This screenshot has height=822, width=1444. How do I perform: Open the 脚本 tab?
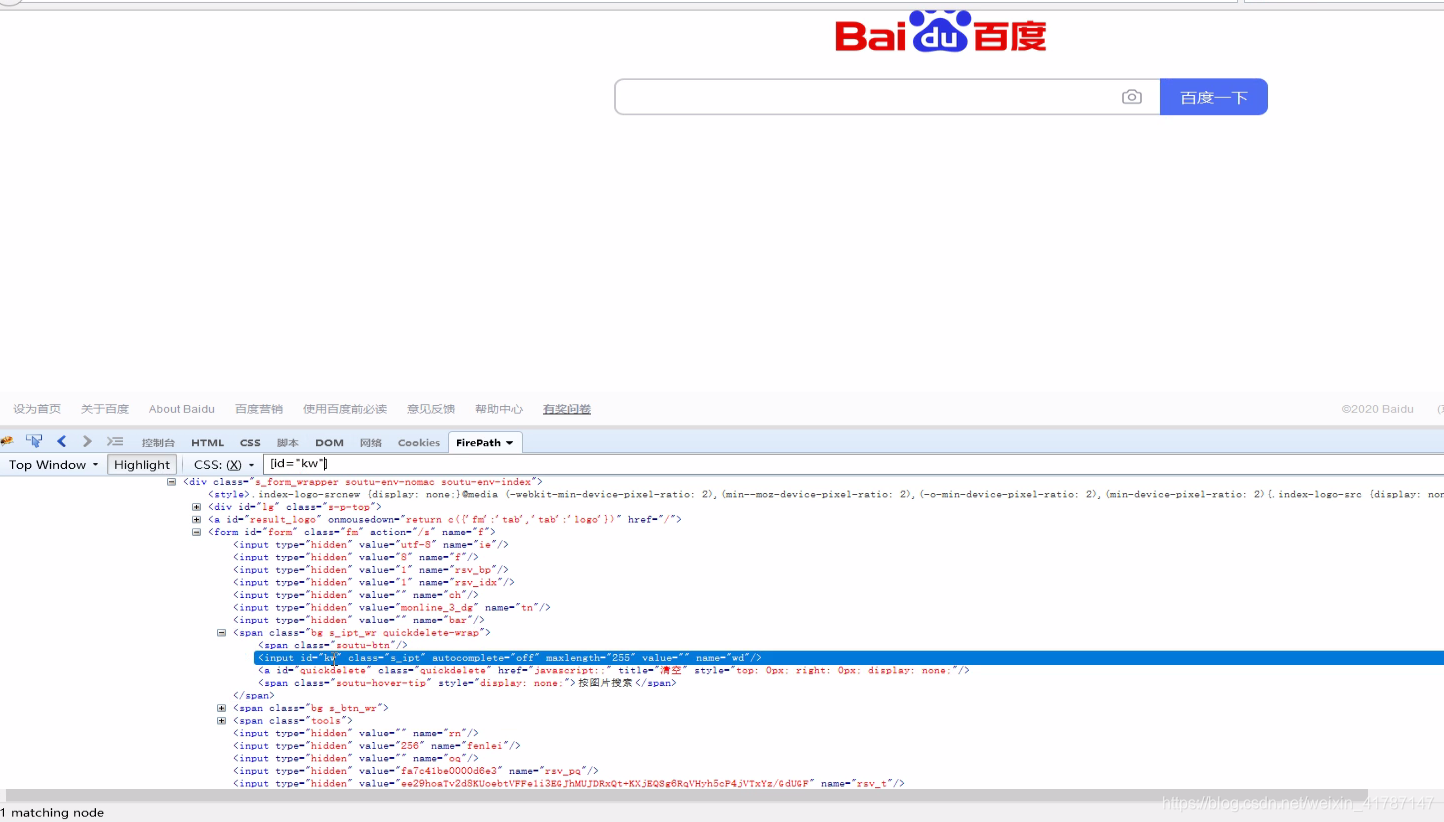click(x=288, y=443)
